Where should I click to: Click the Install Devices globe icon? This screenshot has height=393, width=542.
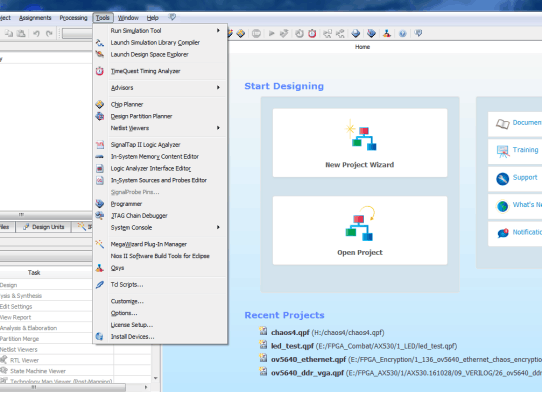tap(100, 337)
